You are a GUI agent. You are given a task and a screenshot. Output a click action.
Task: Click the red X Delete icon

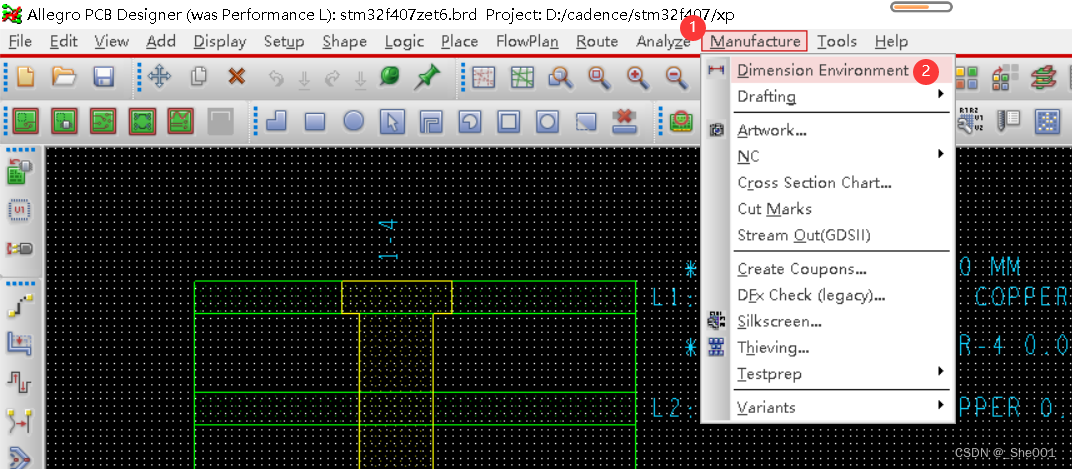tap(236, 76)
